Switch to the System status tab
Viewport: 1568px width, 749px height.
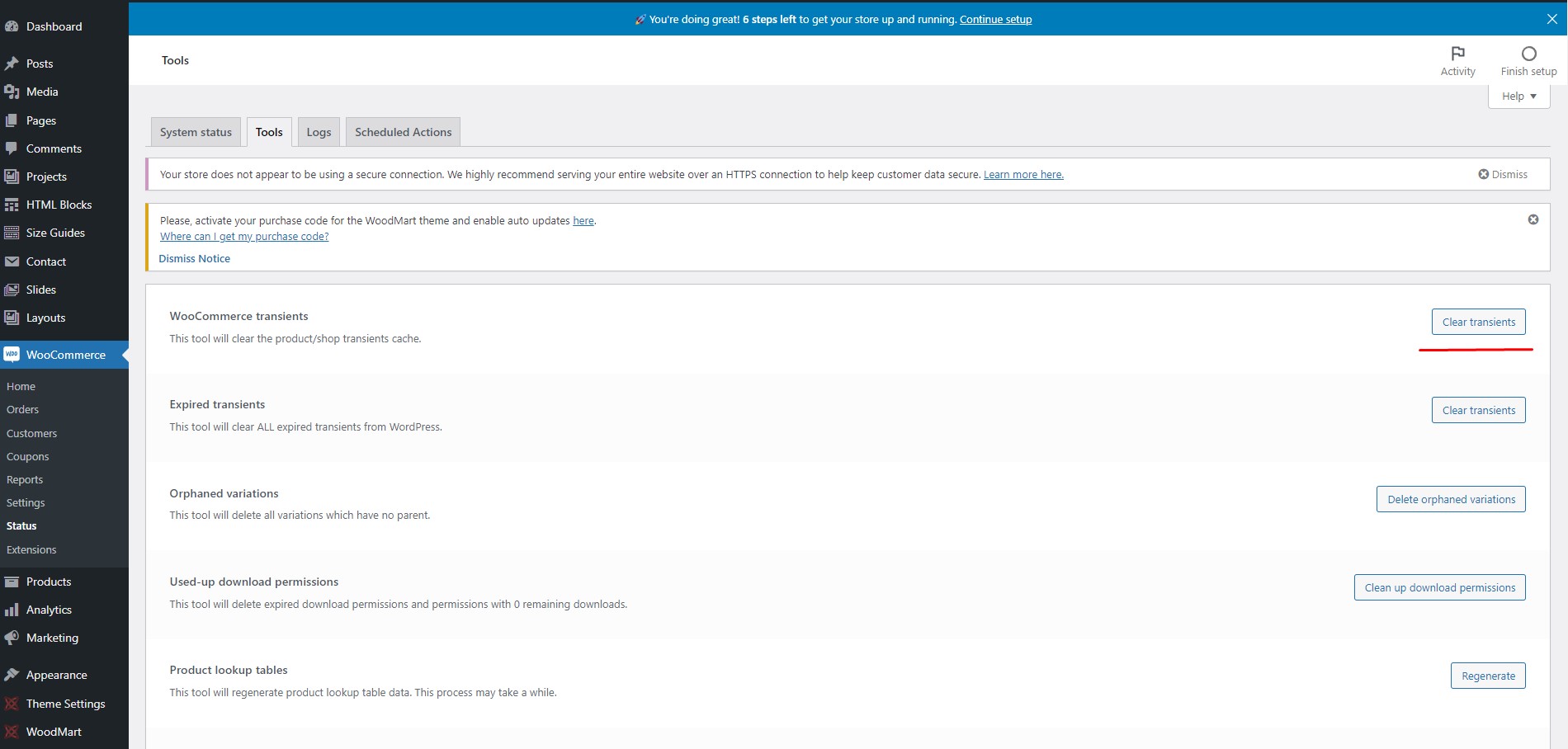pos(196,132)
